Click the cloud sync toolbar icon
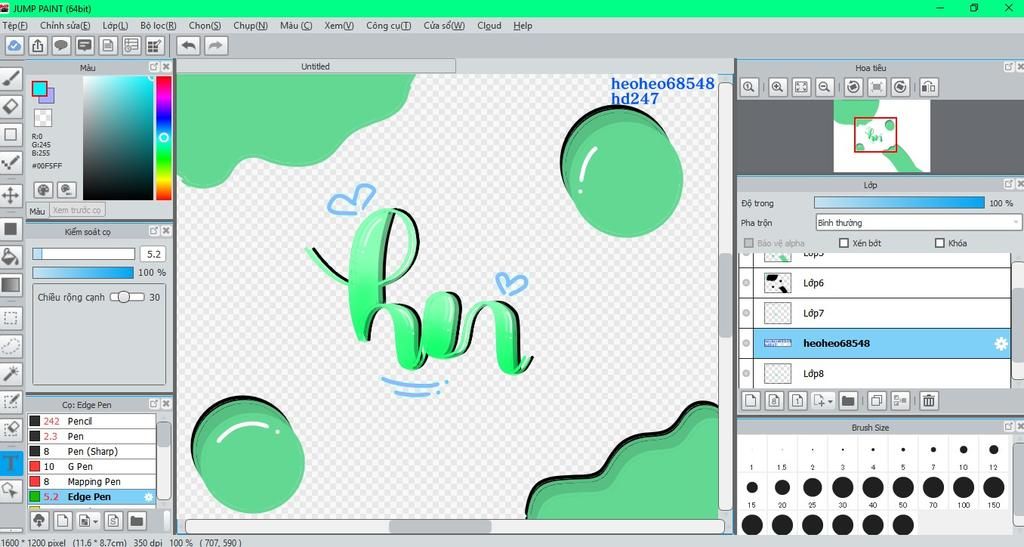 tap(14, 46)
